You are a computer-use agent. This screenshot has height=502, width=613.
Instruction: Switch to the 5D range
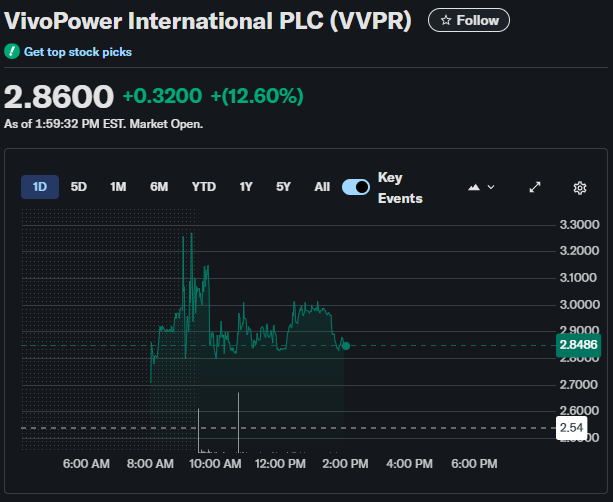[79, 187]
